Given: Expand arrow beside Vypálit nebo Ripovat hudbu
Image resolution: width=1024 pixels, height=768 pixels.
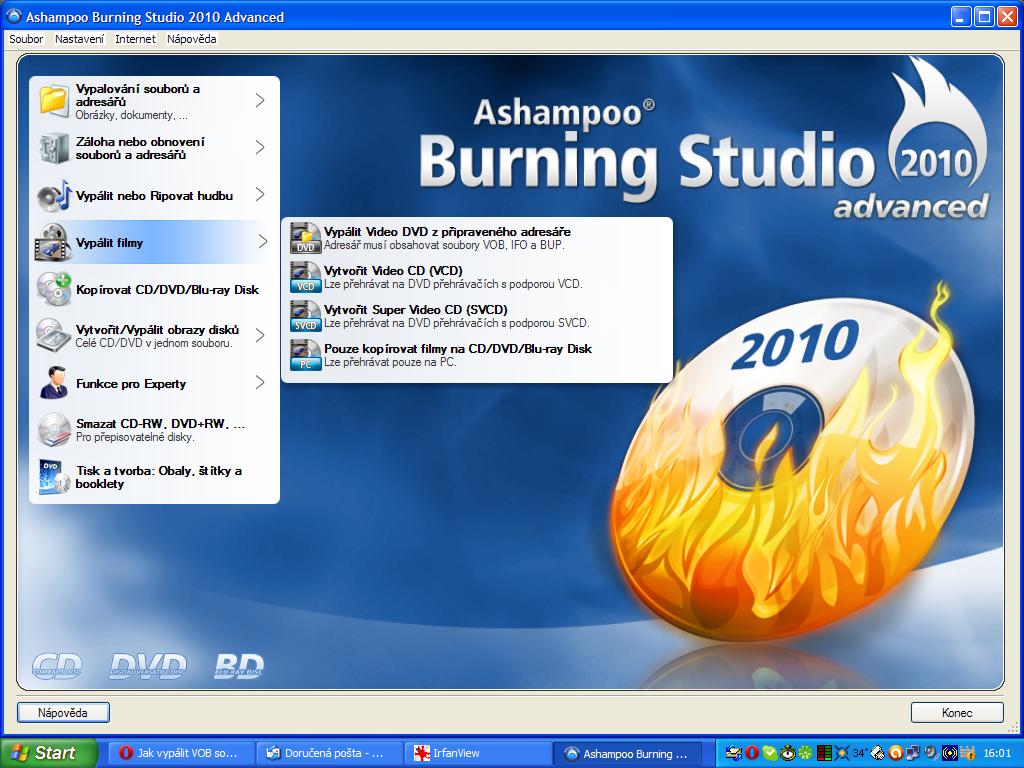Looking at the screenshot, I should click(x=260, y=195).
